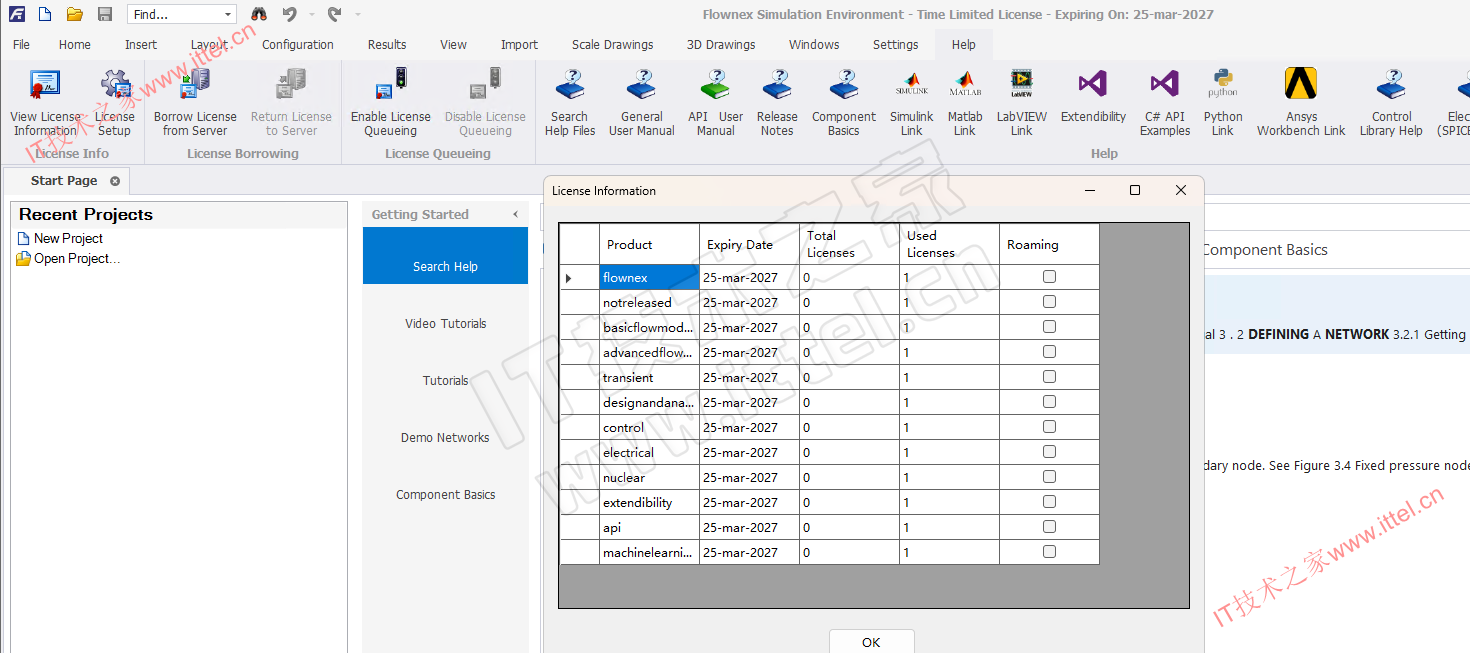Open the Find box dropdown arrow

click(228, 15)
